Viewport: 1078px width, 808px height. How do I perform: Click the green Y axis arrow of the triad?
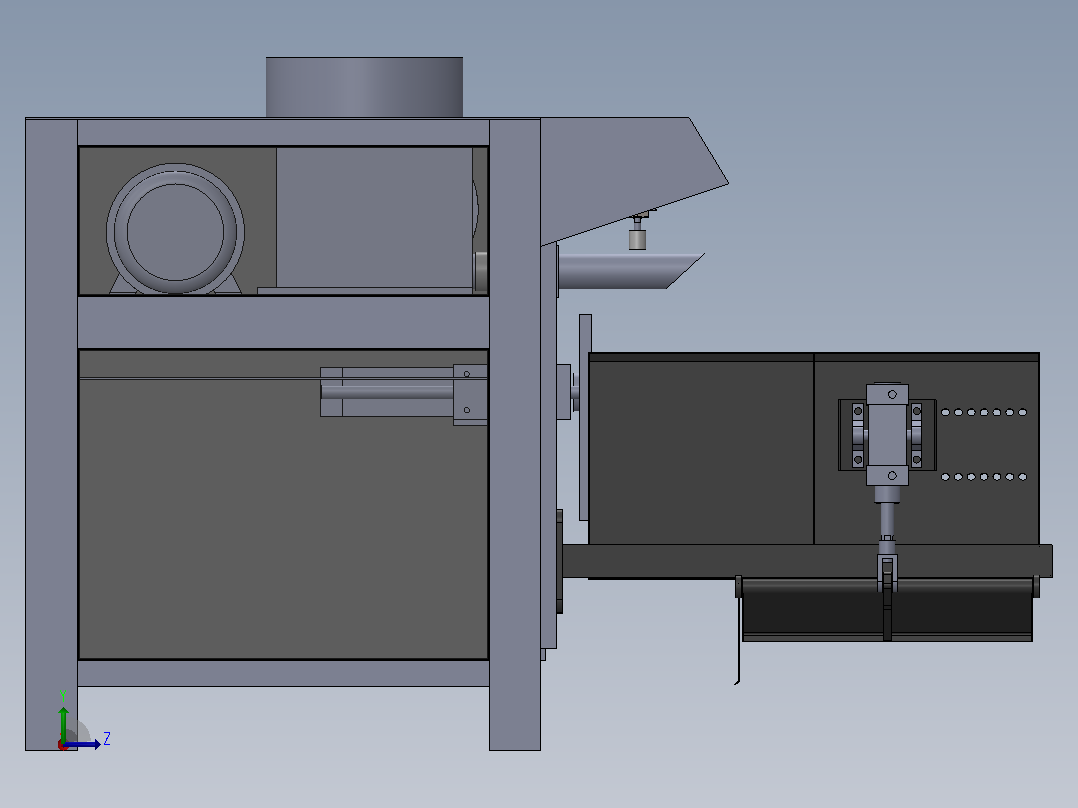[63, 723]
